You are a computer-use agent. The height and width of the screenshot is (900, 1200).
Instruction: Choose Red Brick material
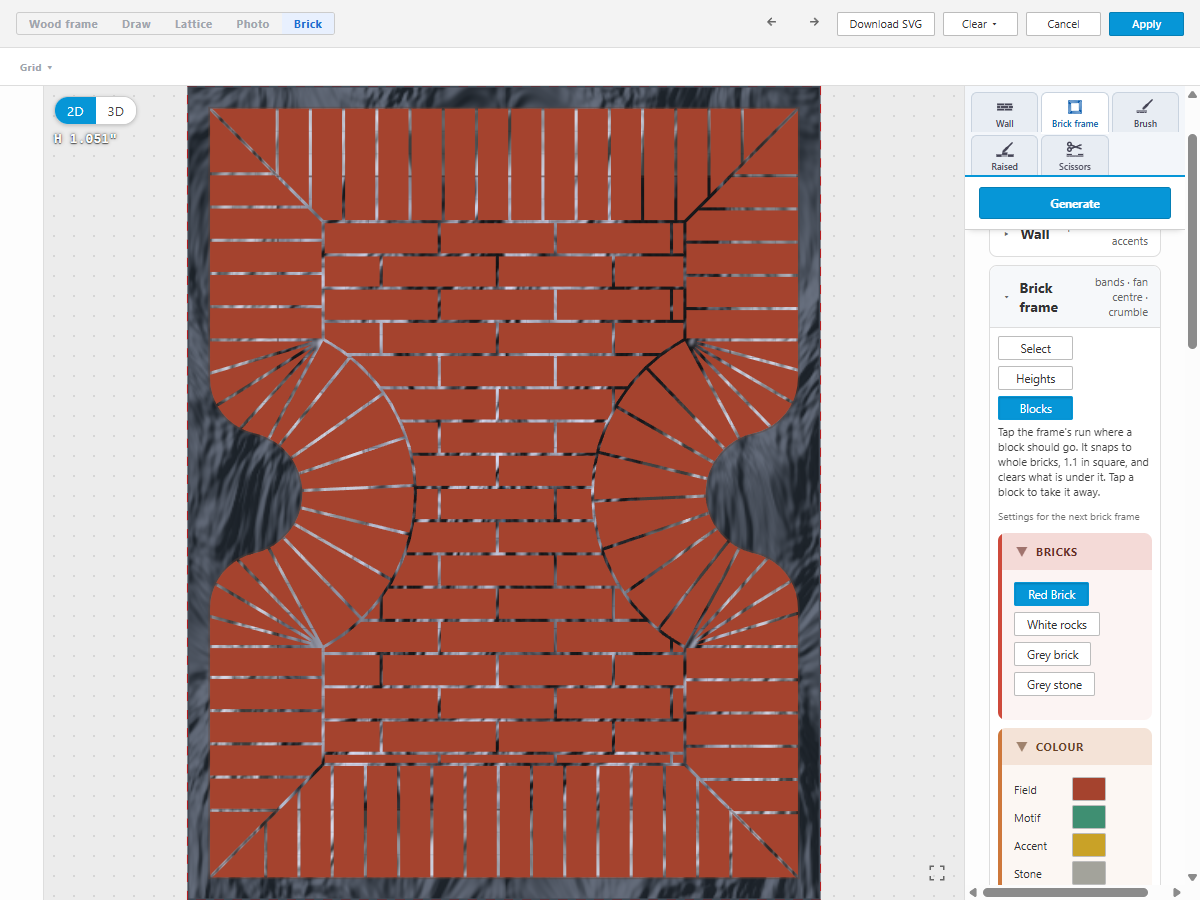click(x=1051, y=594)
